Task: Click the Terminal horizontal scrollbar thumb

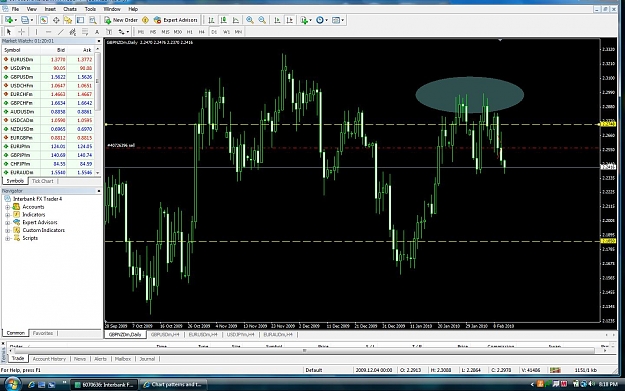Action: 305,351
